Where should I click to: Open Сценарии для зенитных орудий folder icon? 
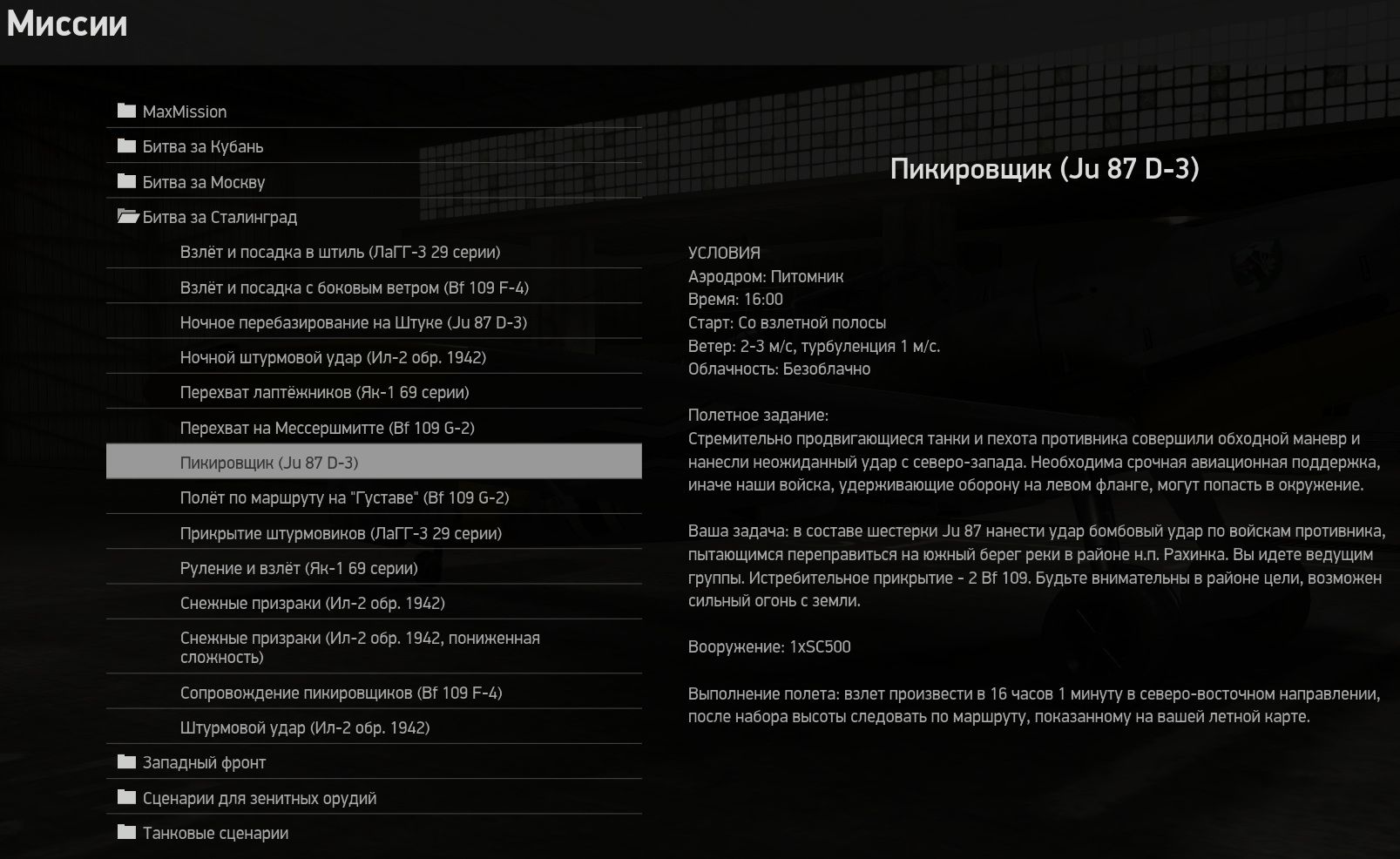127,797
